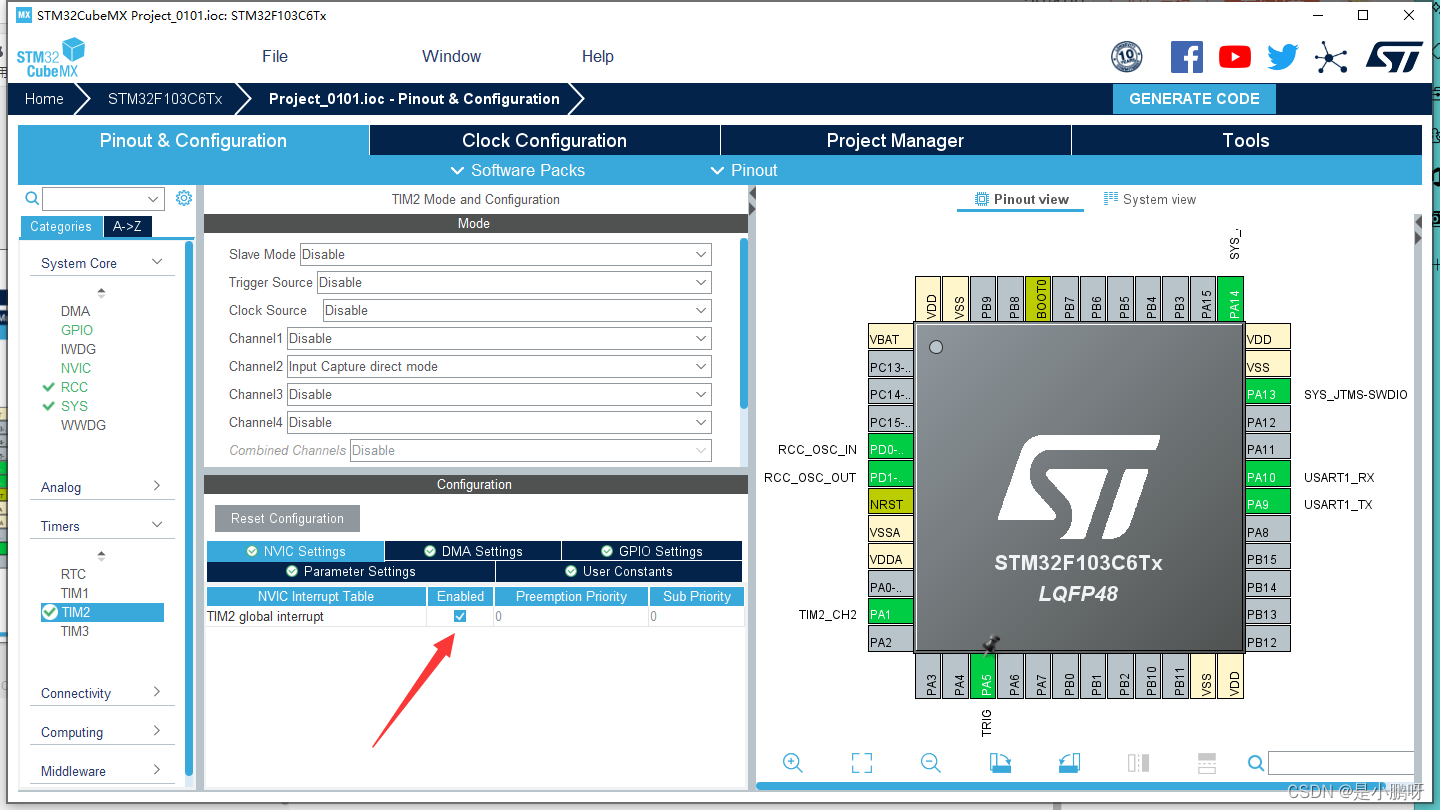Image resolution: width=1440 pixels, height=810 pixels.
Task: Open the categories settings gear icon
Action: pyautogui.click(x=184, y=198)
